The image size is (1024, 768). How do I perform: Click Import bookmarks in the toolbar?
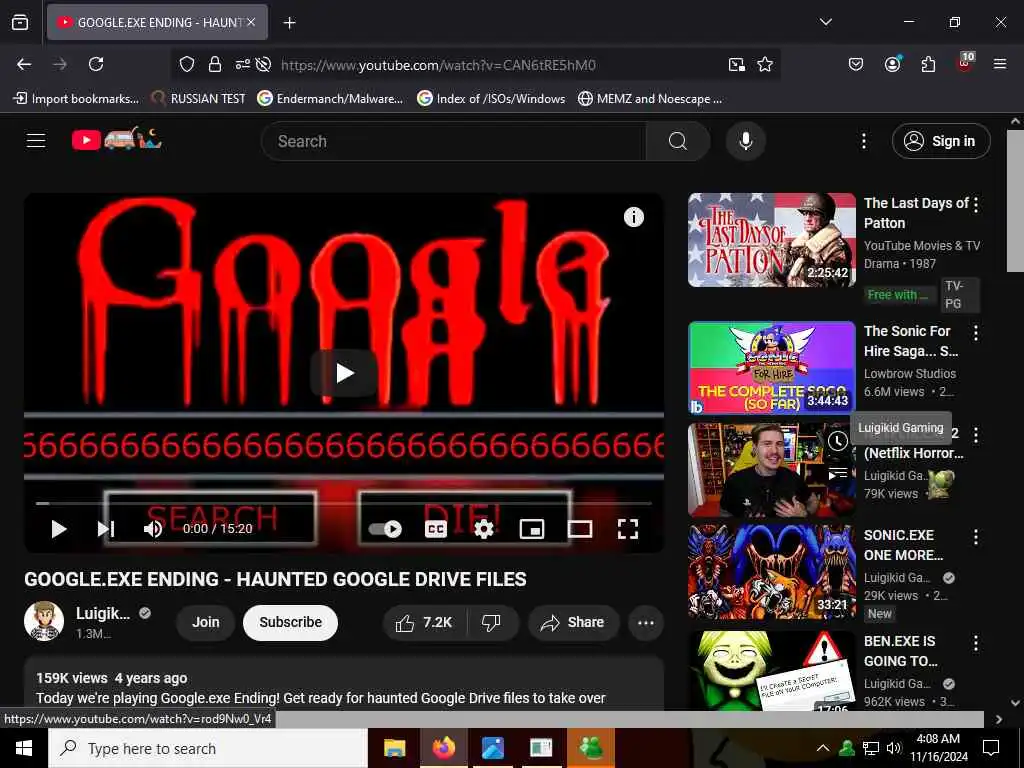point(76,99)
